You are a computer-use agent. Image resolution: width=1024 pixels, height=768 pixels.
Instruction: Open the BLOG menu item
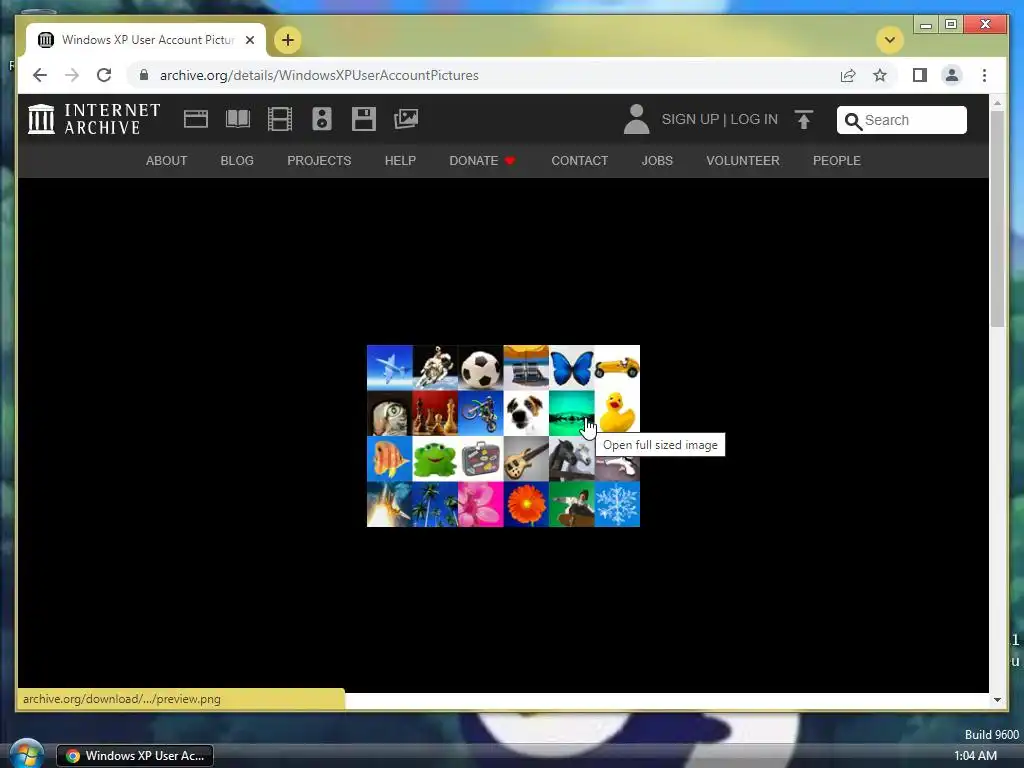pos(237,161)
